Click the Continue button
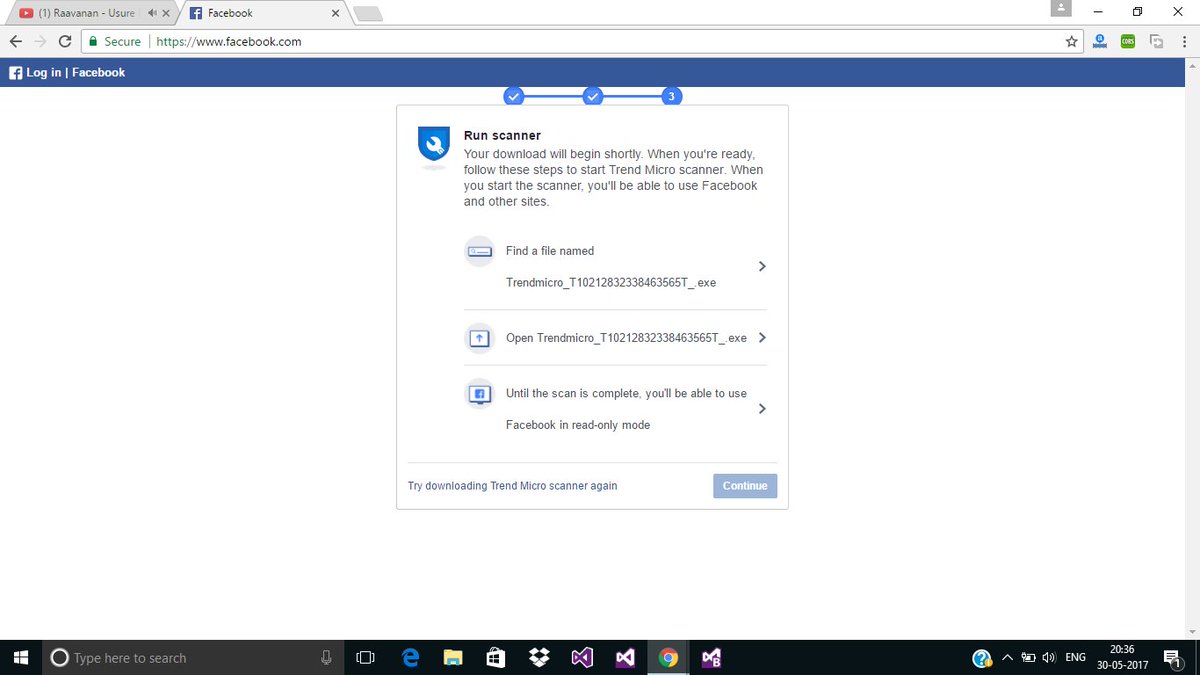Image resolution: width=1200 pixels, height=675 pixels. (x=745, y=486)
